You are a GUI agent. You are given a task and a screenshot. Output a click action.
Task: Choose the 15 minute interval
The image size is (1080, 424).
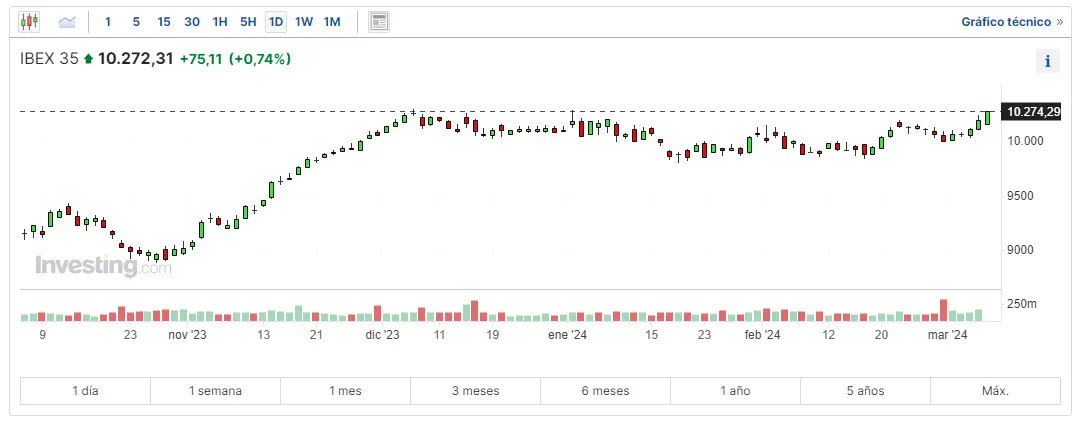[164, 21]
